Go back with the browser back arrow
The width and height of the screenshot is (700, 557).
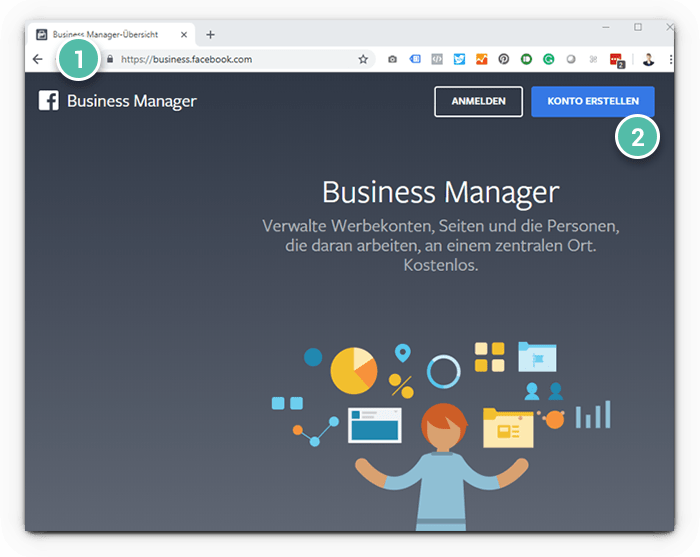point(38,60)
